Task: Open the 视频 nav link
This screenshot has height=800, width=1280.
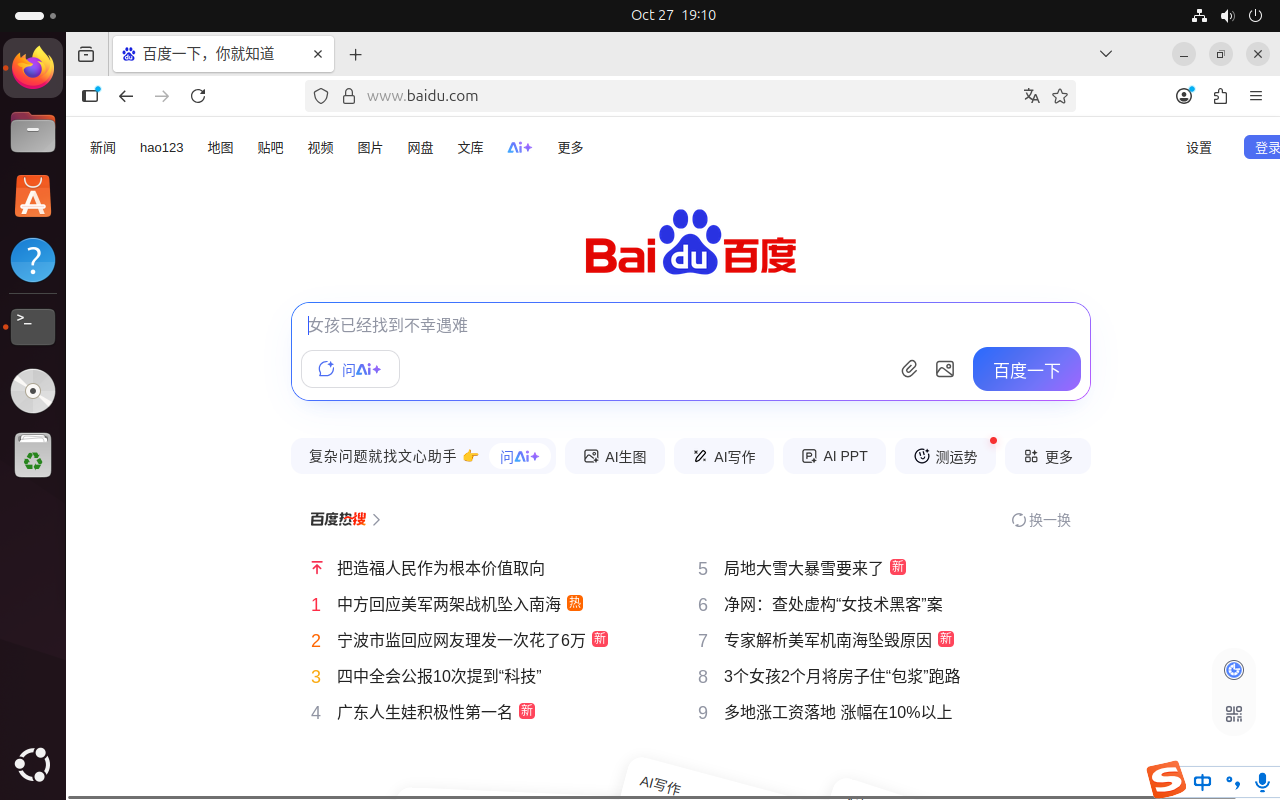Action: point(321,148)
